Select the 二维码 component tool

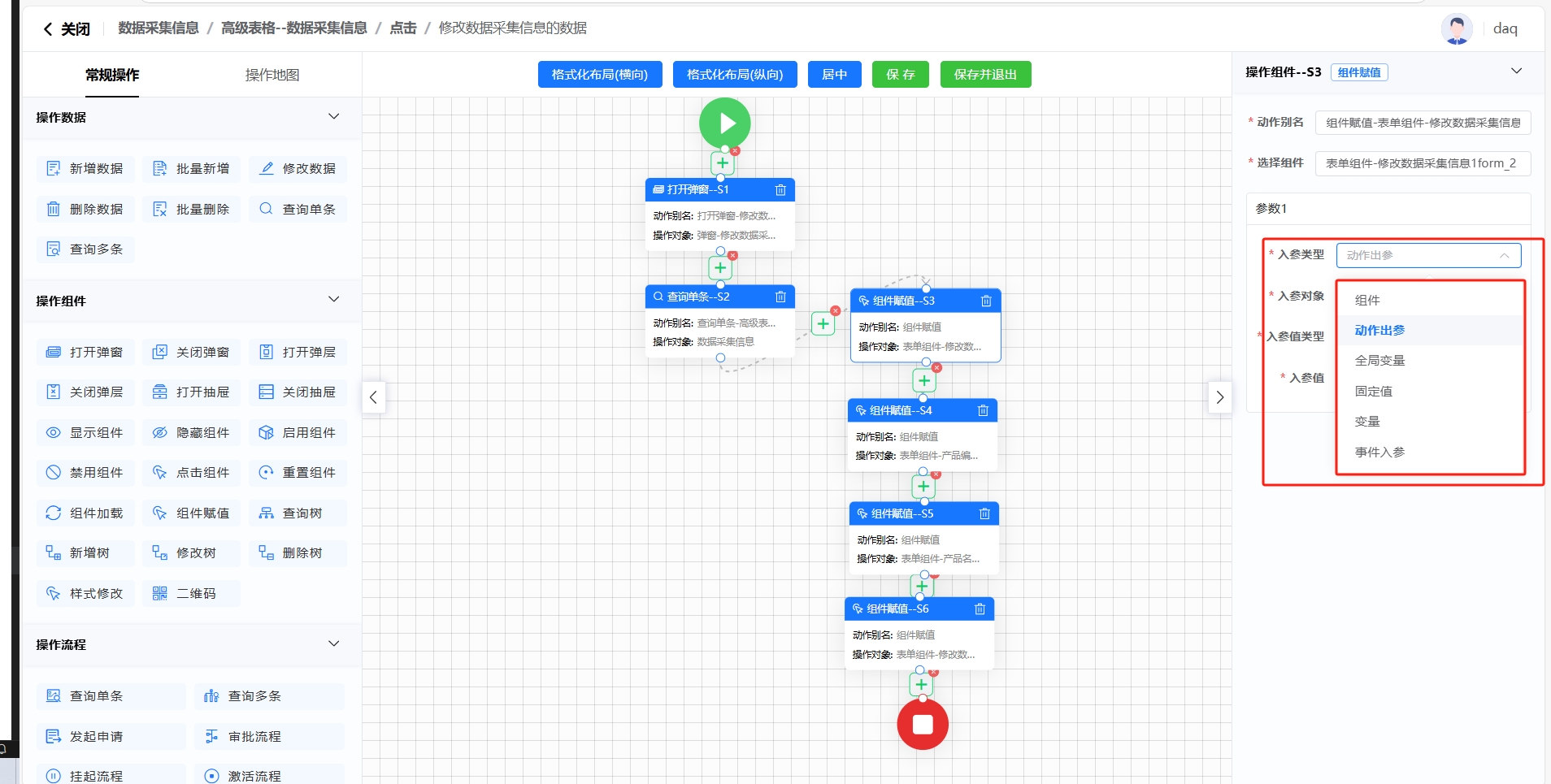(190, 594)
